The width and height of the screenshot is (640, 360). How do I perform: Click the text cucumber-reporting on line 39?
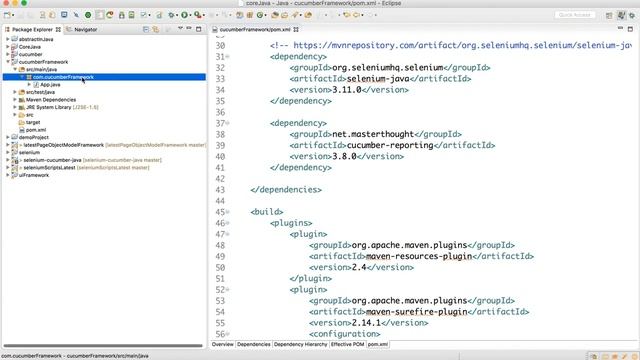pos(390,145)
